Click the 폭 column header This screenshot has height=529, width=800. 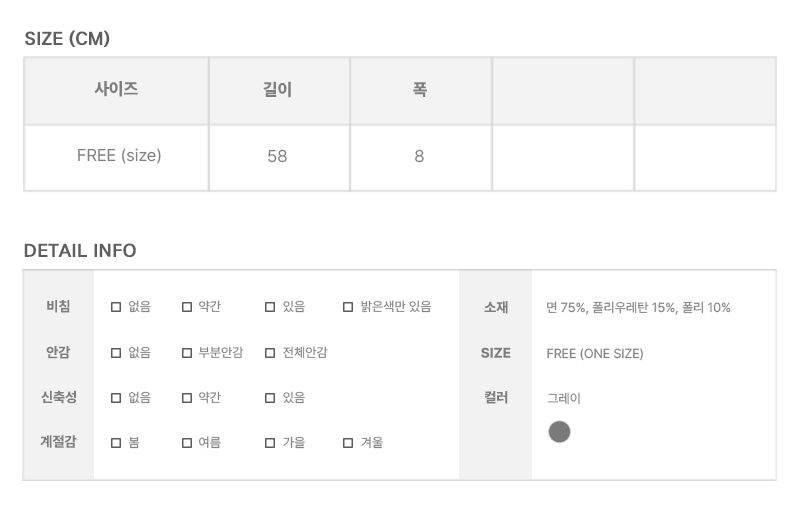point(420,90)
